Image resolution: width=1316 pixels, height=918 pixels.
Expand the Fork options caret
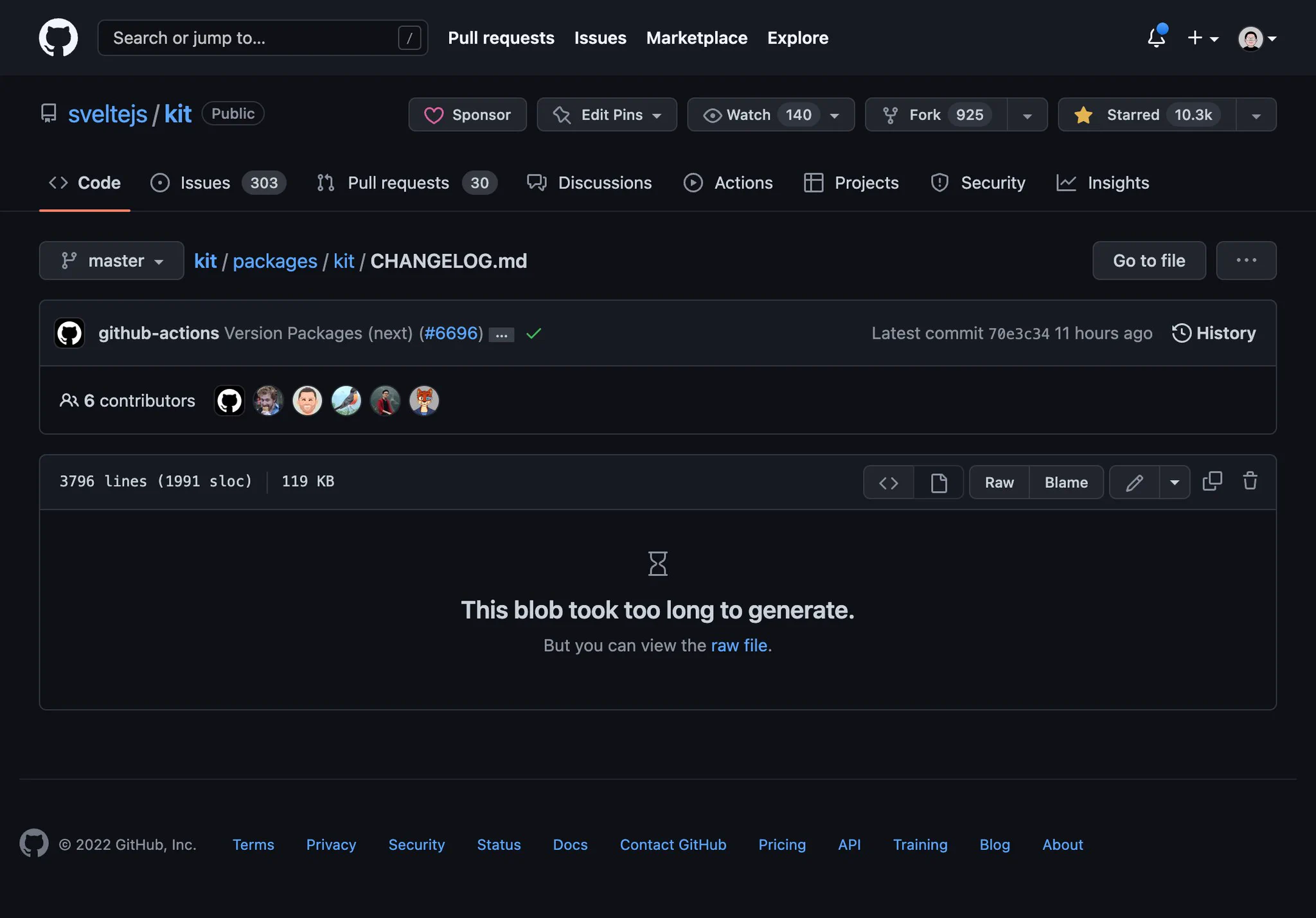pyautogui.click(x=1027, y=115)
